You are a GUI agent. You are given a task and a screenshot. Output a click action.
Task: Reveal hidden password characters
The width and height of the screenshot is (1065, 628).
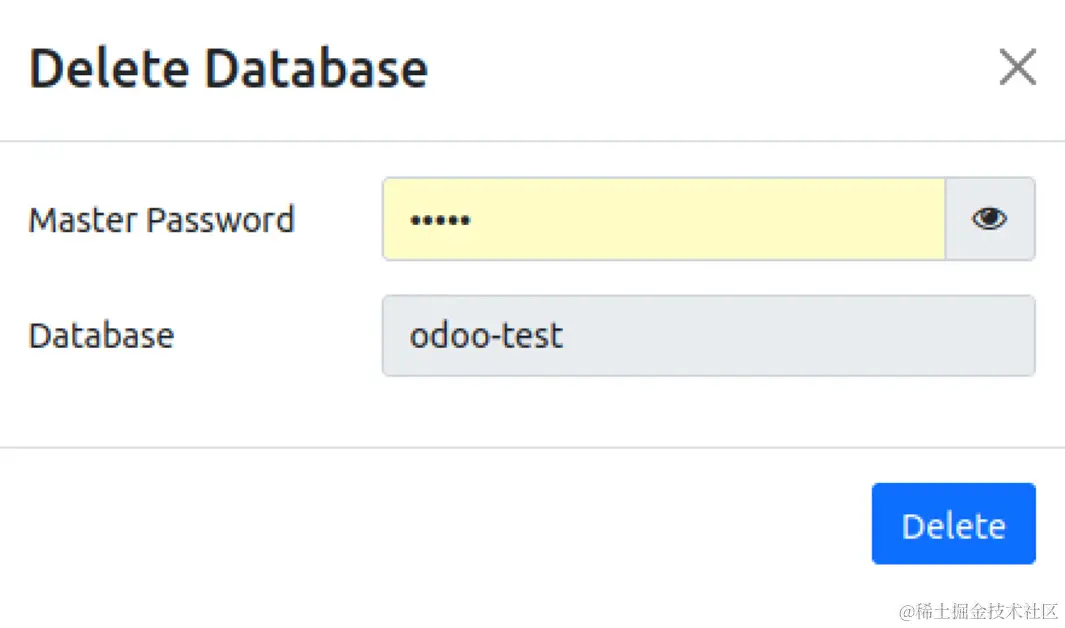(x=989, y=219)
